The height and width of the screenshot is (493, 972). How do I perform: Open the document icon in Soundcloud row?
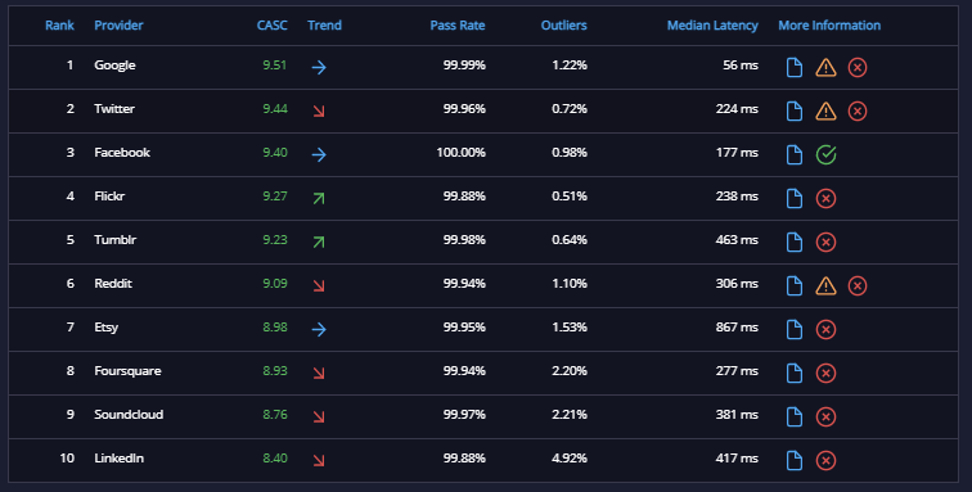pos(794,417)
